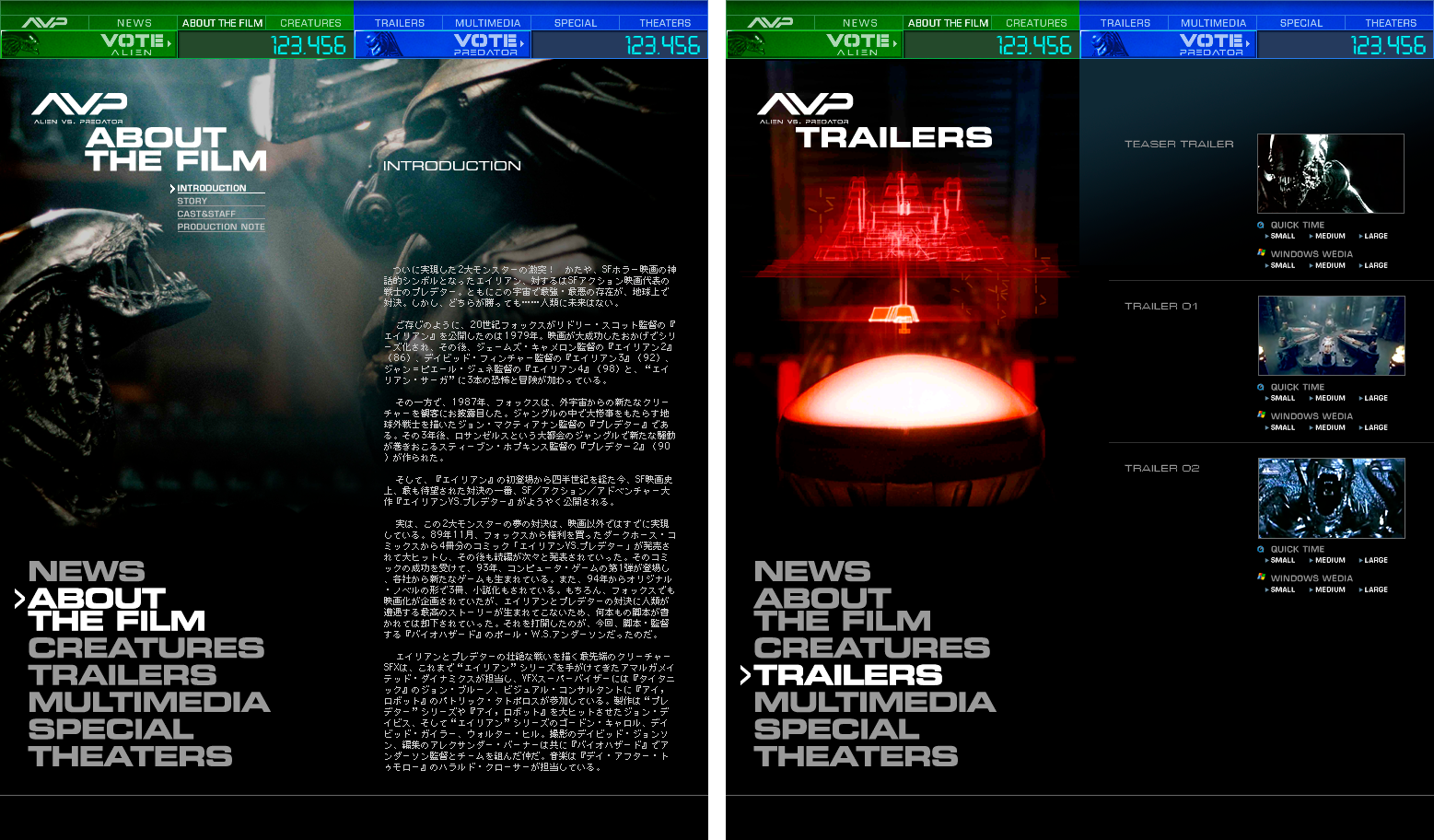Vote for Predator on the right page
The width and height of the screenshot is (1434, 840).
[1214, 44]
